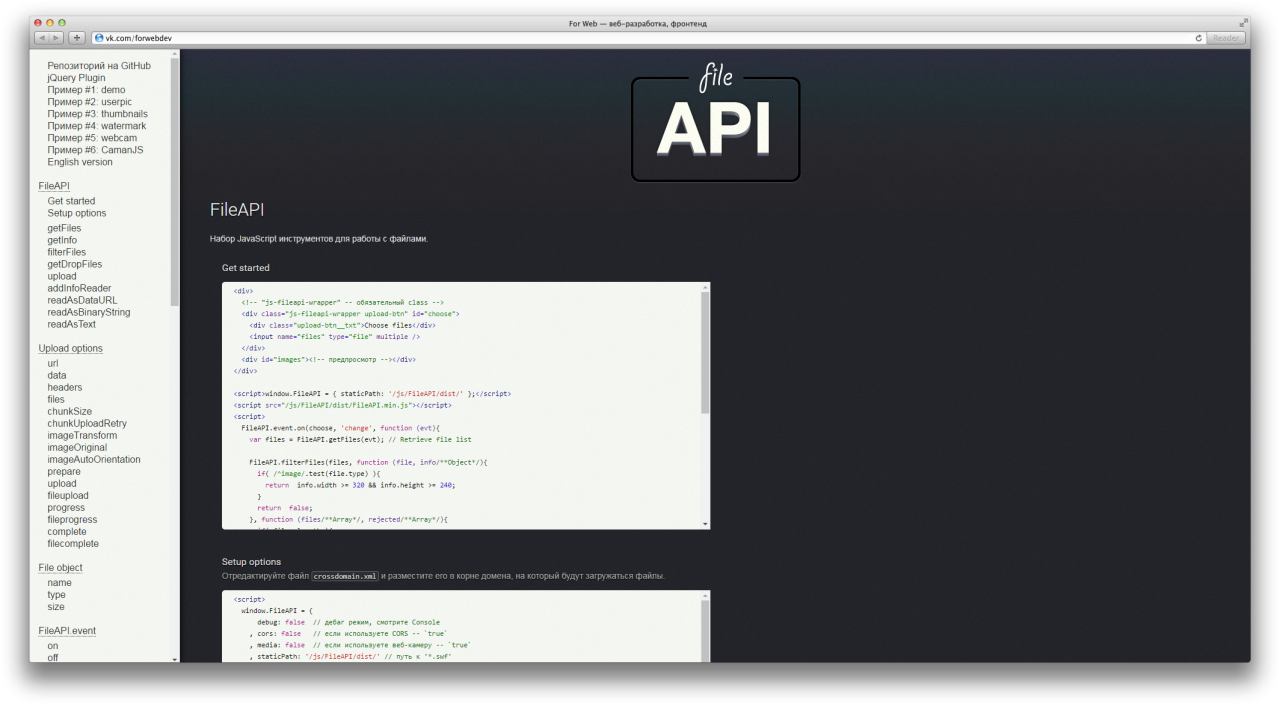
Task: Select readAsText in the sidebar
Action: click(72, 324)
